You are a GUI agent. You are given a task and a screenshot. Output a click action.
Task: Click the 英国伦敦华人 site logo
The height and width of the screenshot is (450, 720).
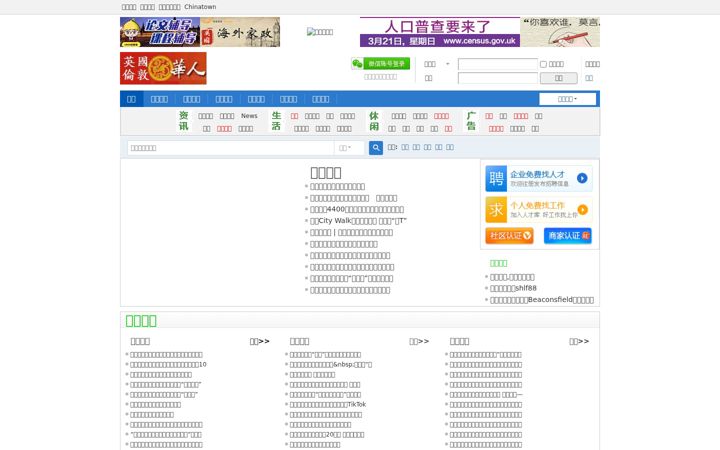[163, 68]
